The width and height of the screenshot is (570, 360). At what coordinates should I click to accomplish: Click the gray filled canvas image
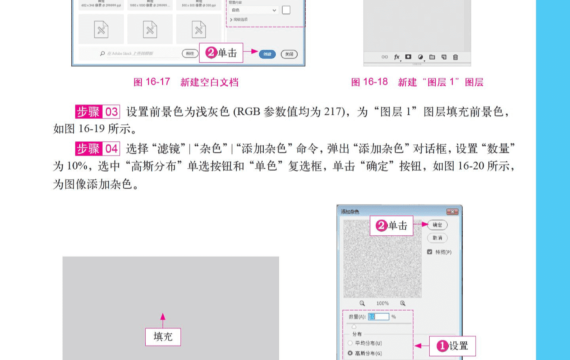click(x=171, y=308)
